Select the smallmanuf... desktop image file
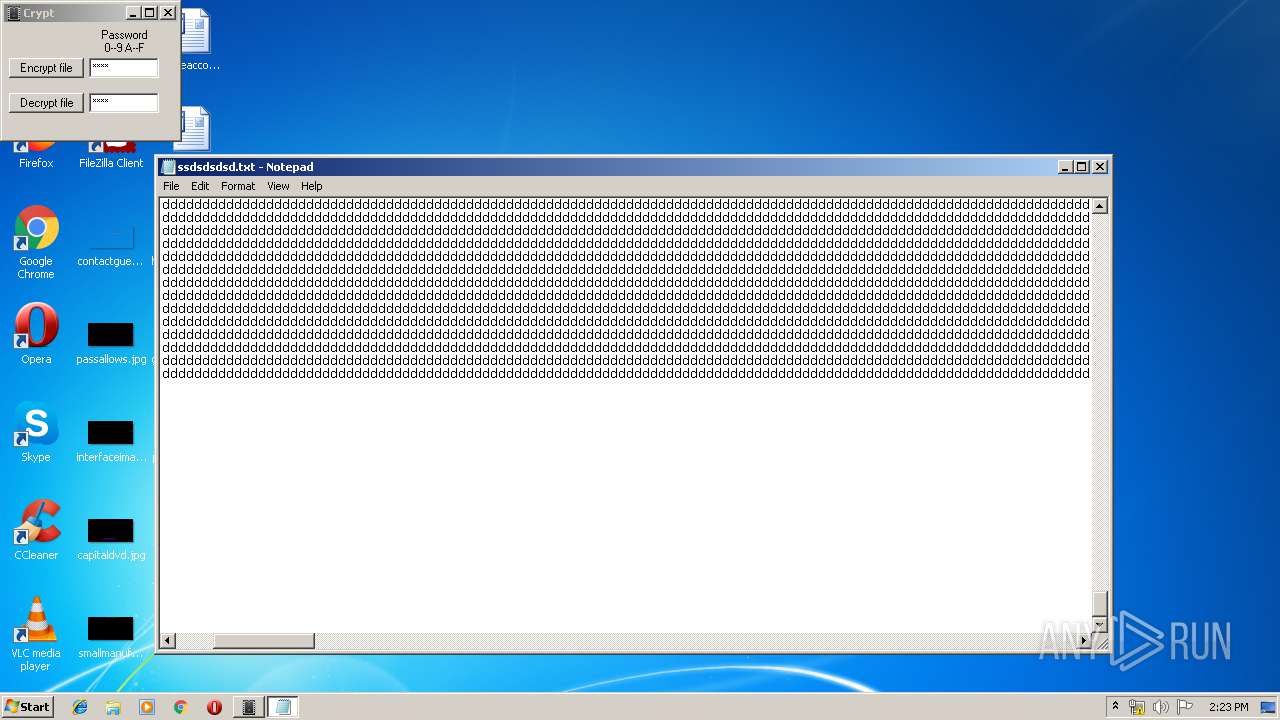 click(111, 637)
